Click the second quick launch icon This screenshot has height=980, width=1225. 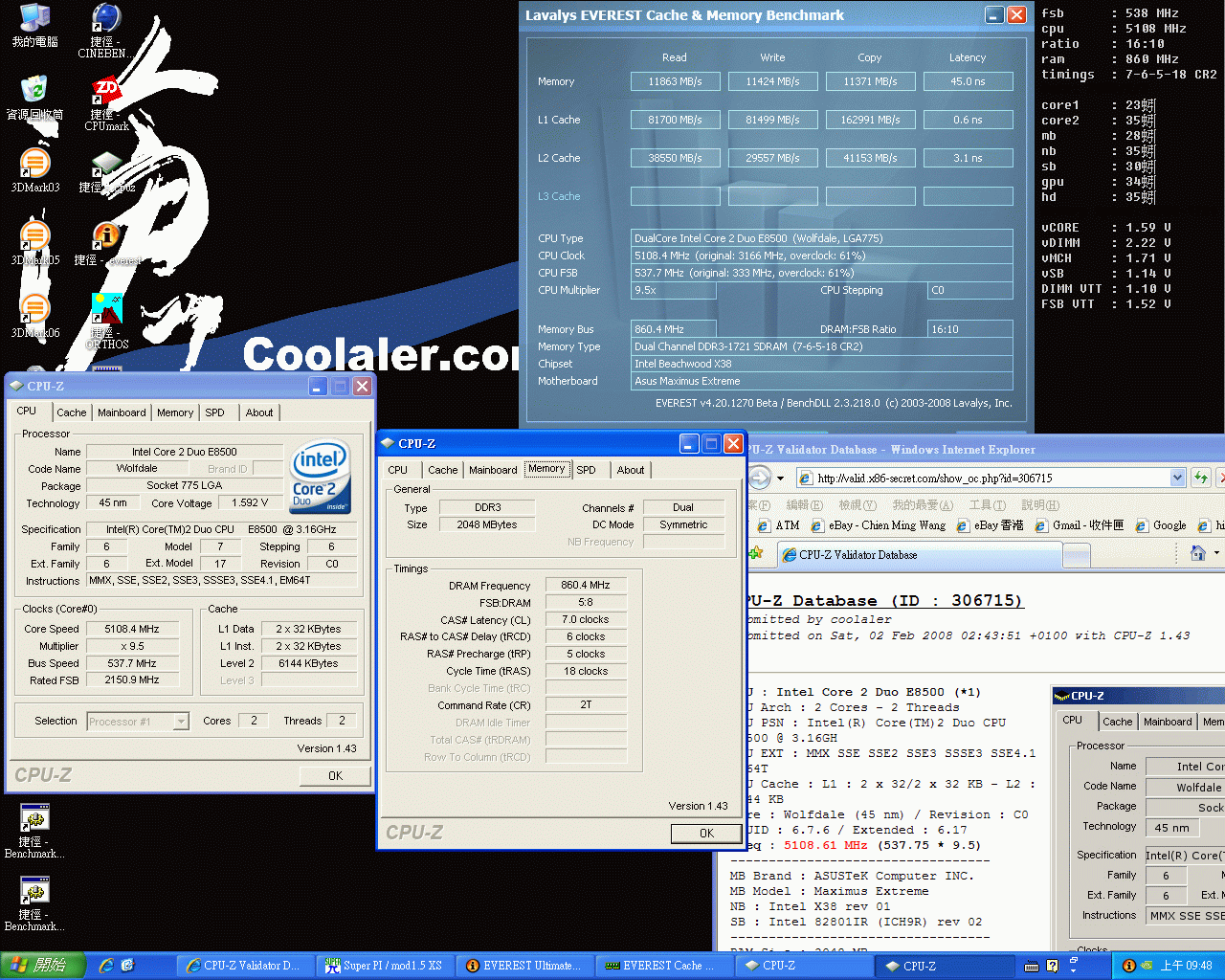[x=127, y=966]
